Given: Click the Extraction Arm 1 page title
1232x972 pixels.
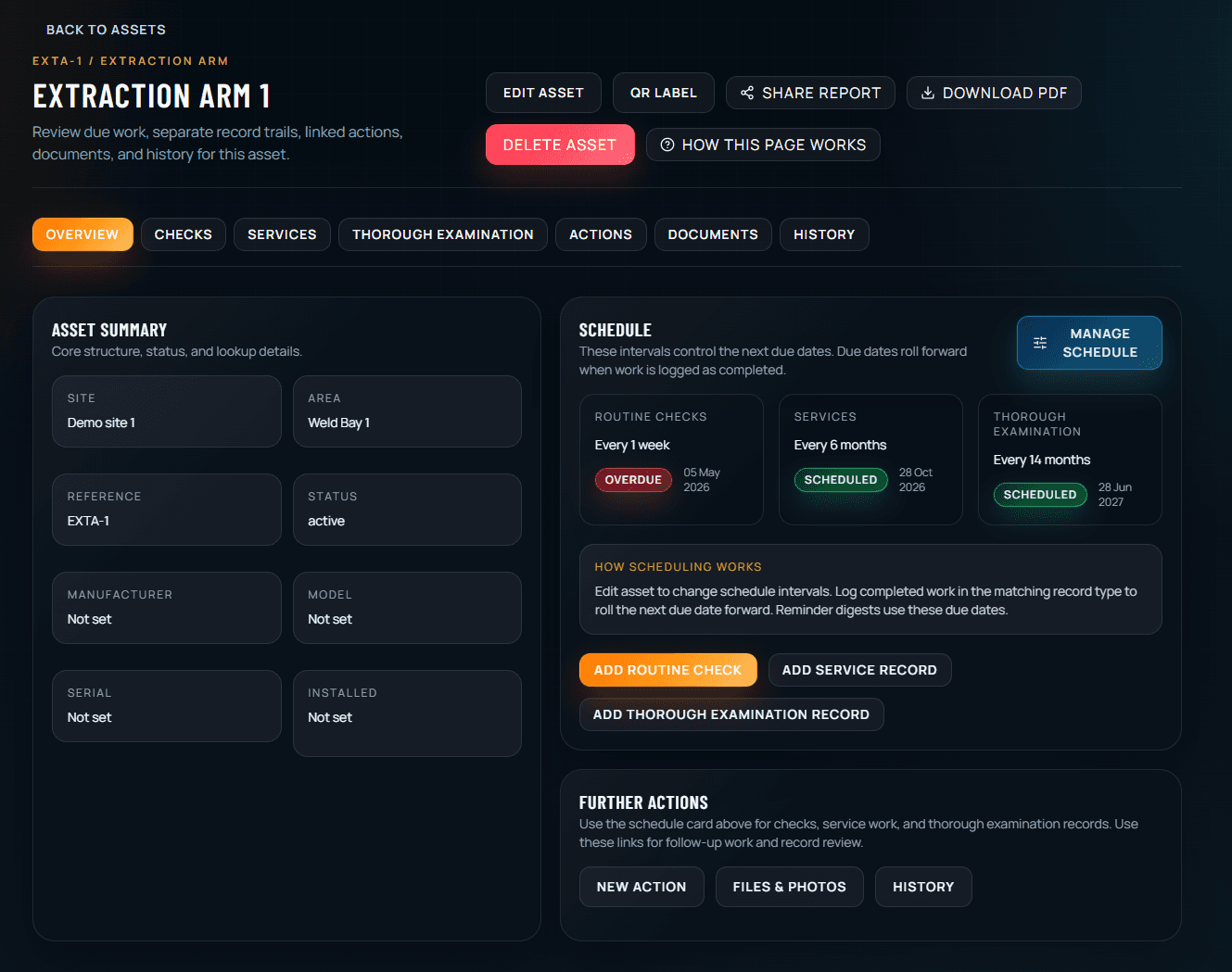Looking at the screenshot, I should (x=151, y=95).
